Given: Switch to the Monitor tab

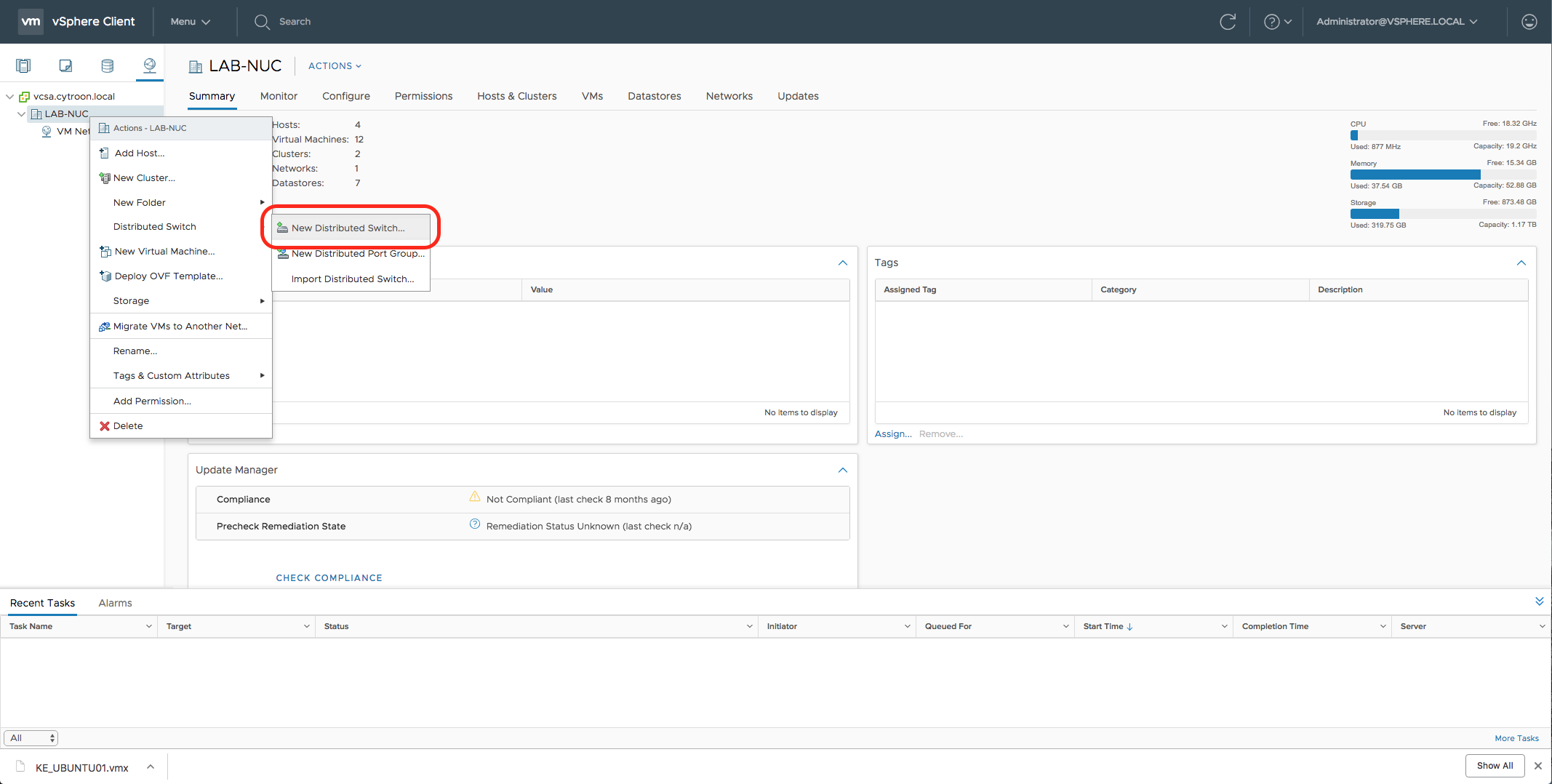Looking at the screenshot, I should [279, 96].
